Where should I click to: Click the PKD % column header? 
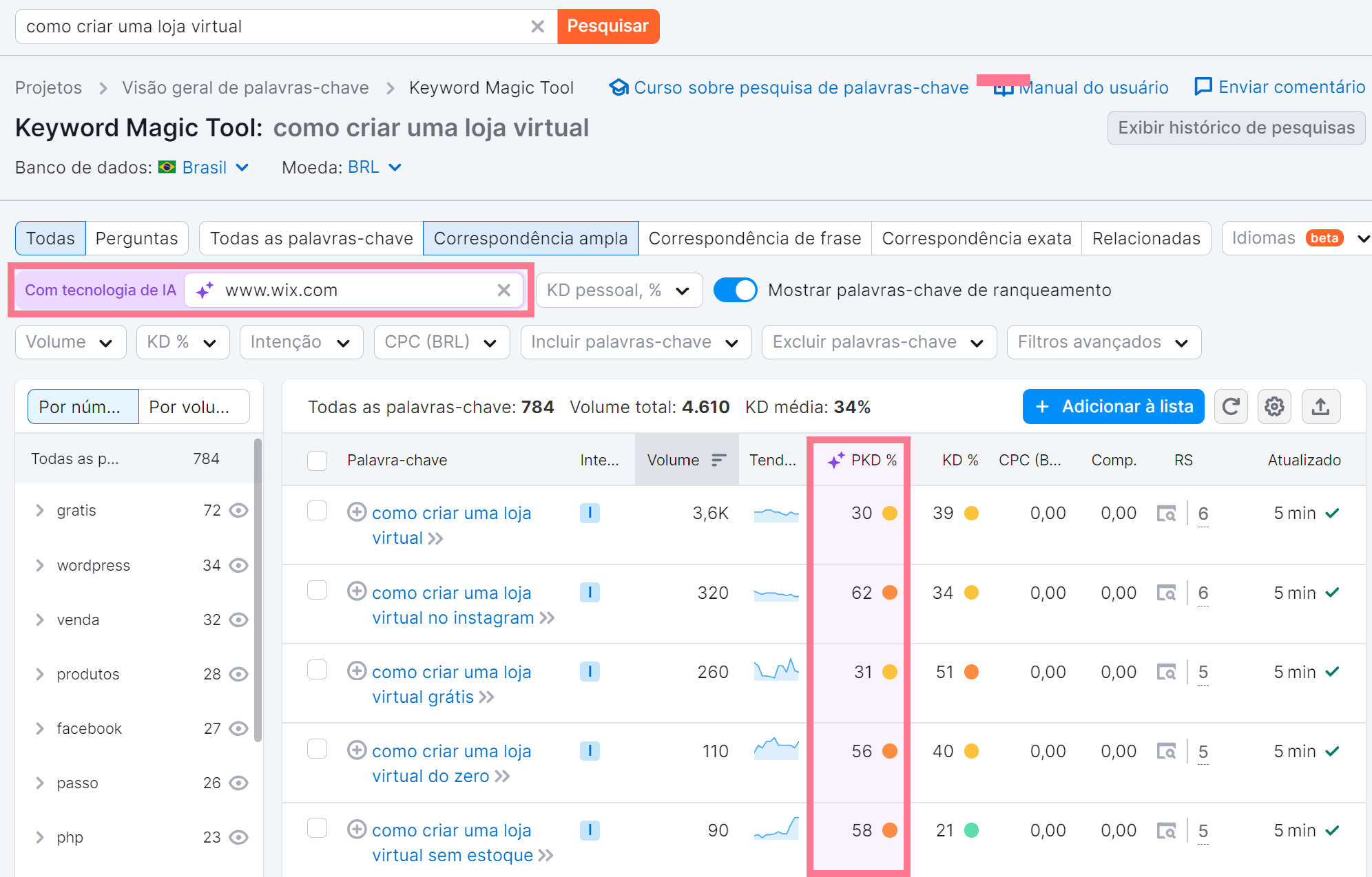(861, 460)
